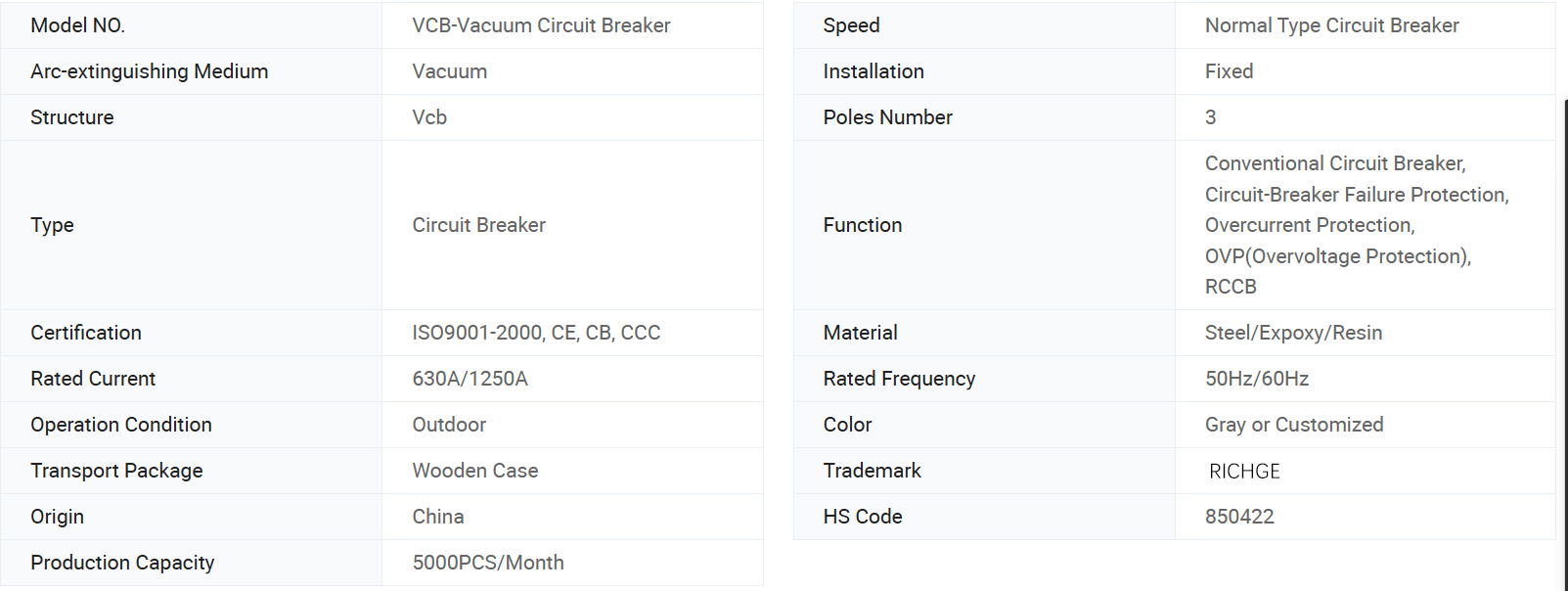This screenshot has height=591, width=1568.
Task: Click the ISO9001-2000, CE, CB, CCC certification text
Action: 536,333
